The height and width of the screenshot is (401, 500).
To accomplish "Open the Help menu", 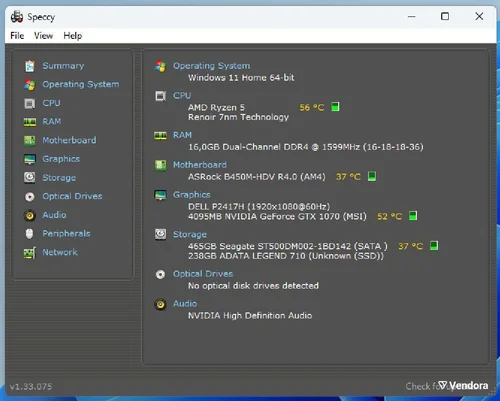I will [73, 36].
